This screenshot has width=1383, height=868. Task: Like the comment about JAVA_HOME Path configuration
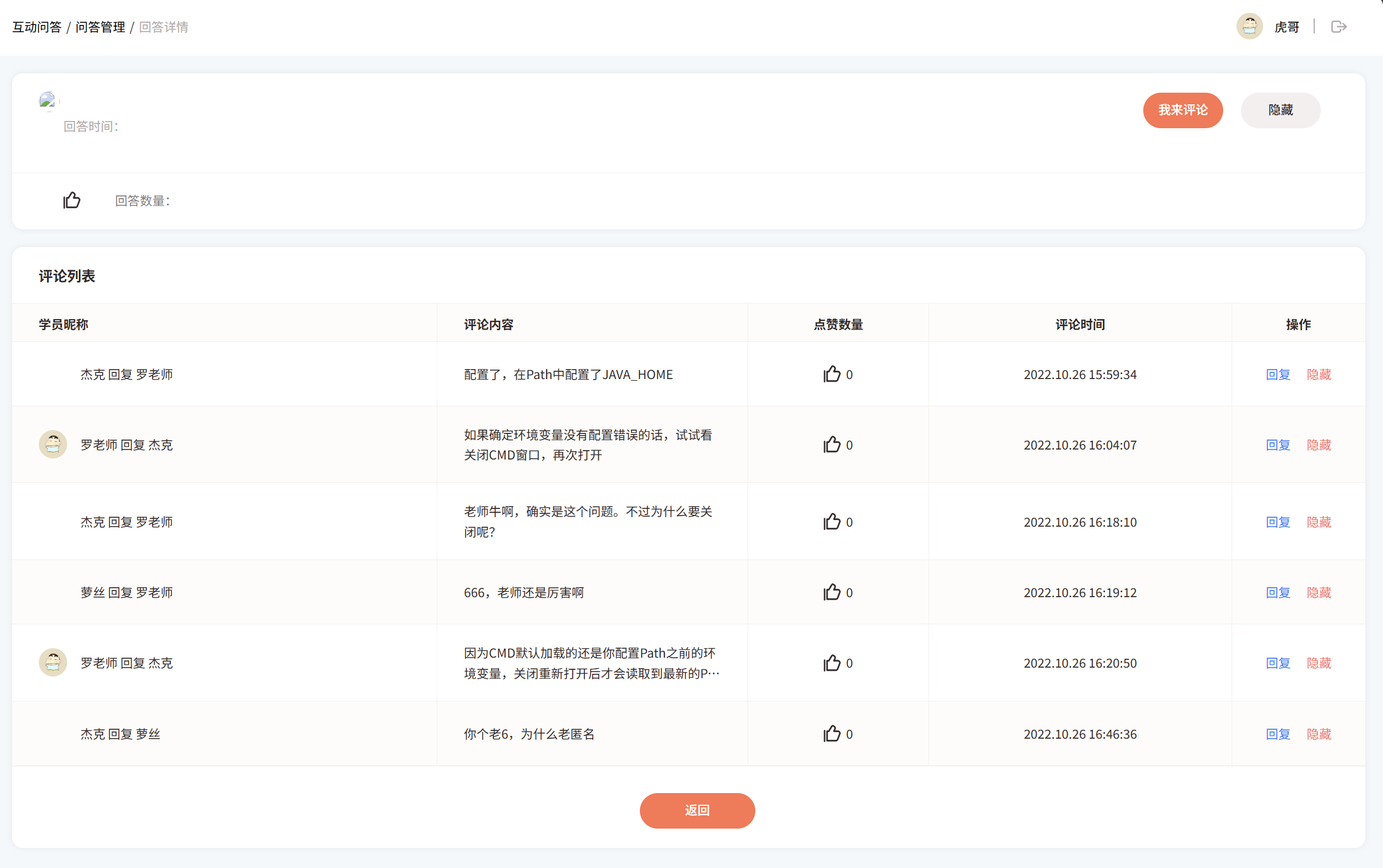click(x=831, y=374)
